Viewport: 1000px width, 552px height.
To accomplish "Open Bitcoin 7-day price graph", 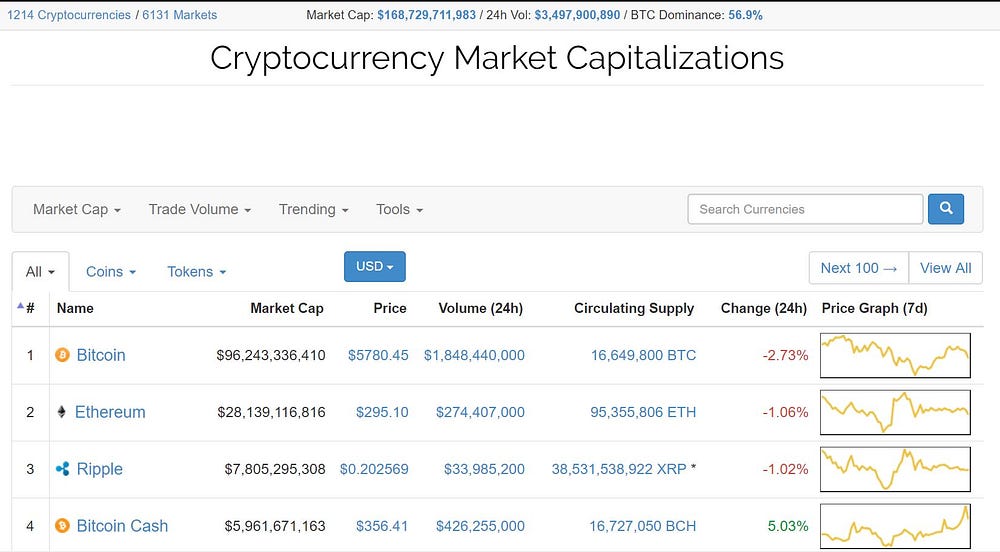I will coord(895,355).
